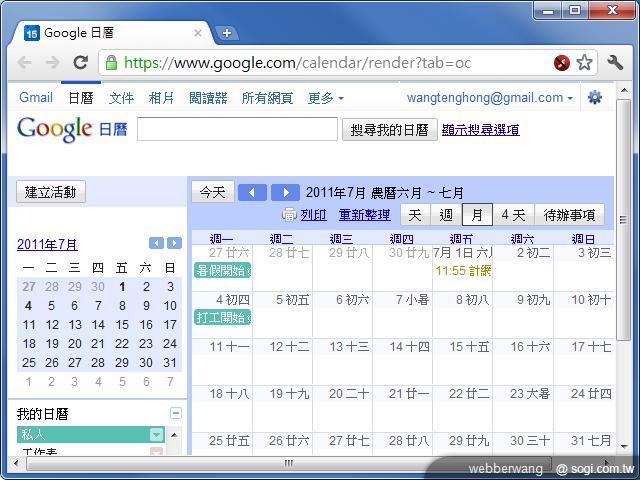Open 閱讀器 in the top navigation
The height and width of the screenshot is (480, 640).
coord(208,98)
